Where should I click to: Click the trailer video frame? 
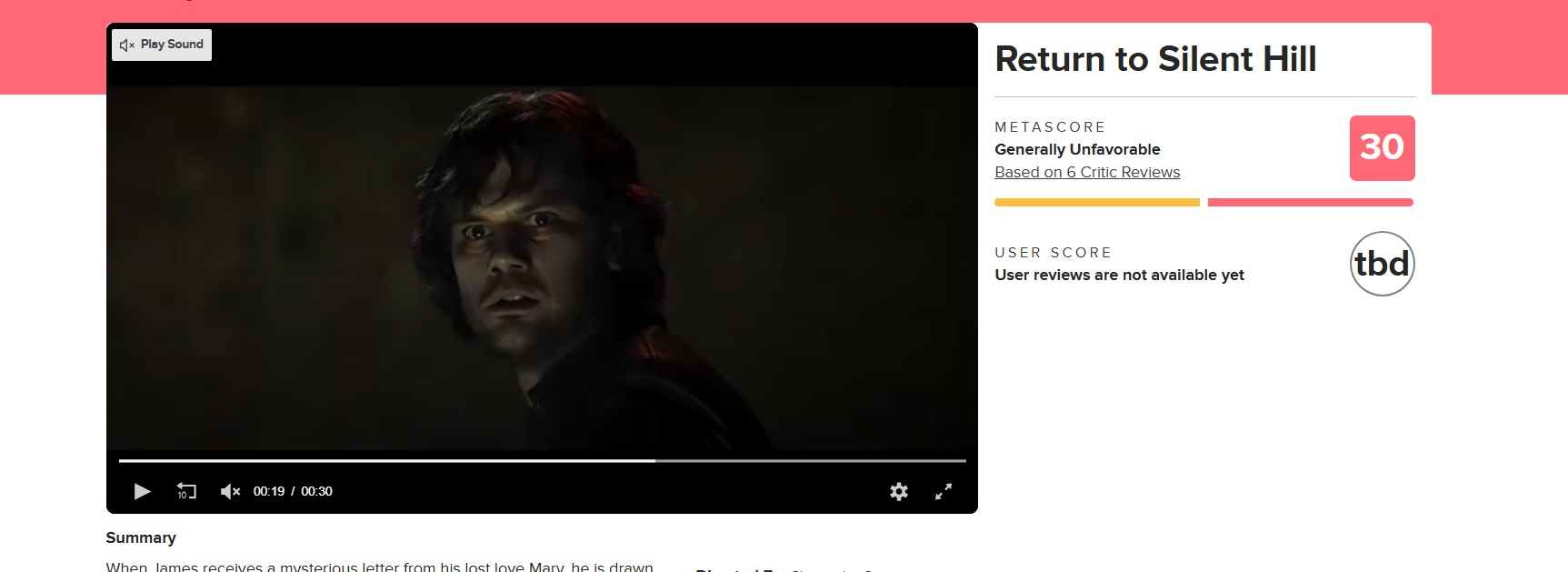click(x=542, y=268)
